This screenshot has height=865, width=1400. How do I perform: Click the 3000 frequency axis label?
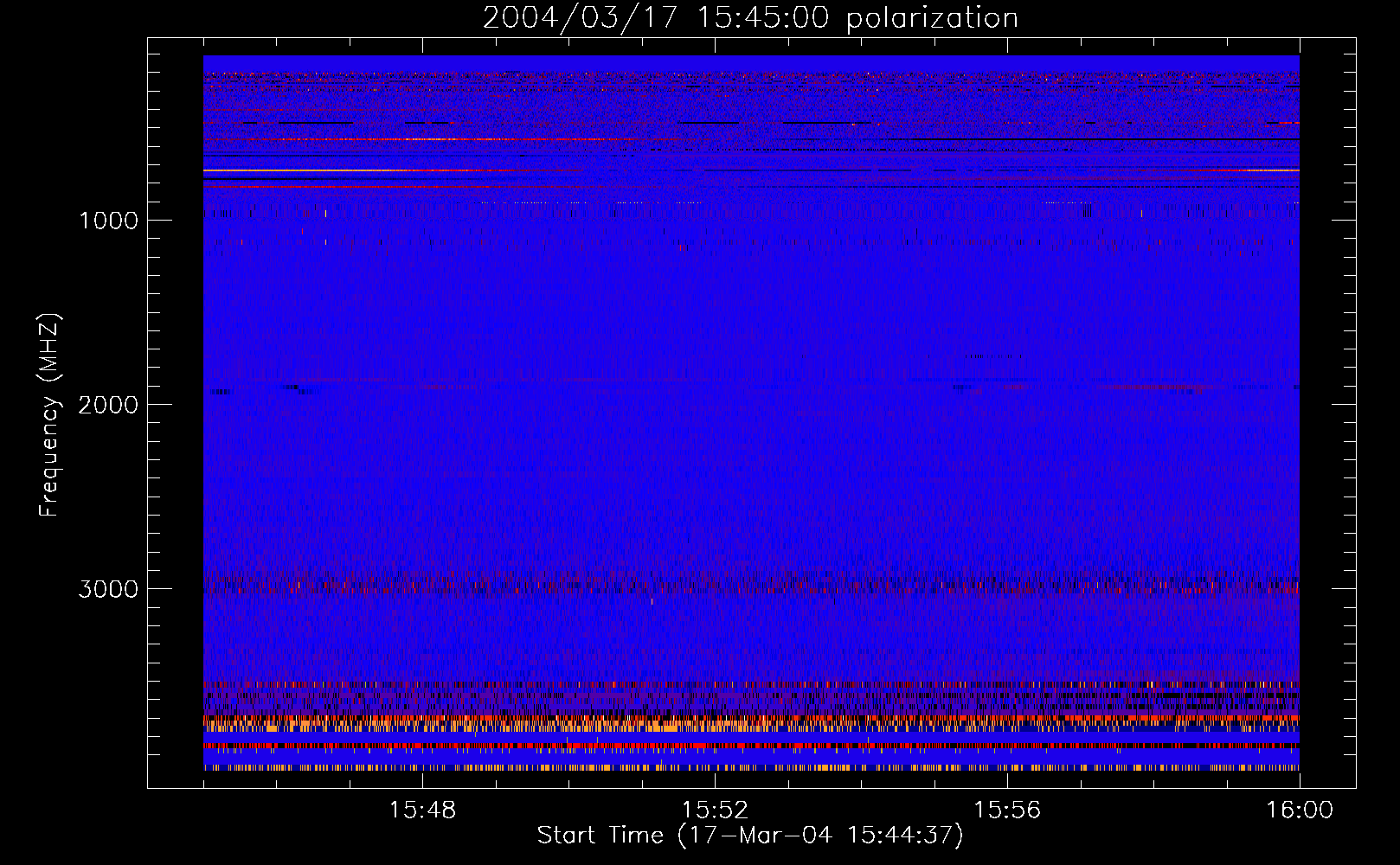(108, 589)
